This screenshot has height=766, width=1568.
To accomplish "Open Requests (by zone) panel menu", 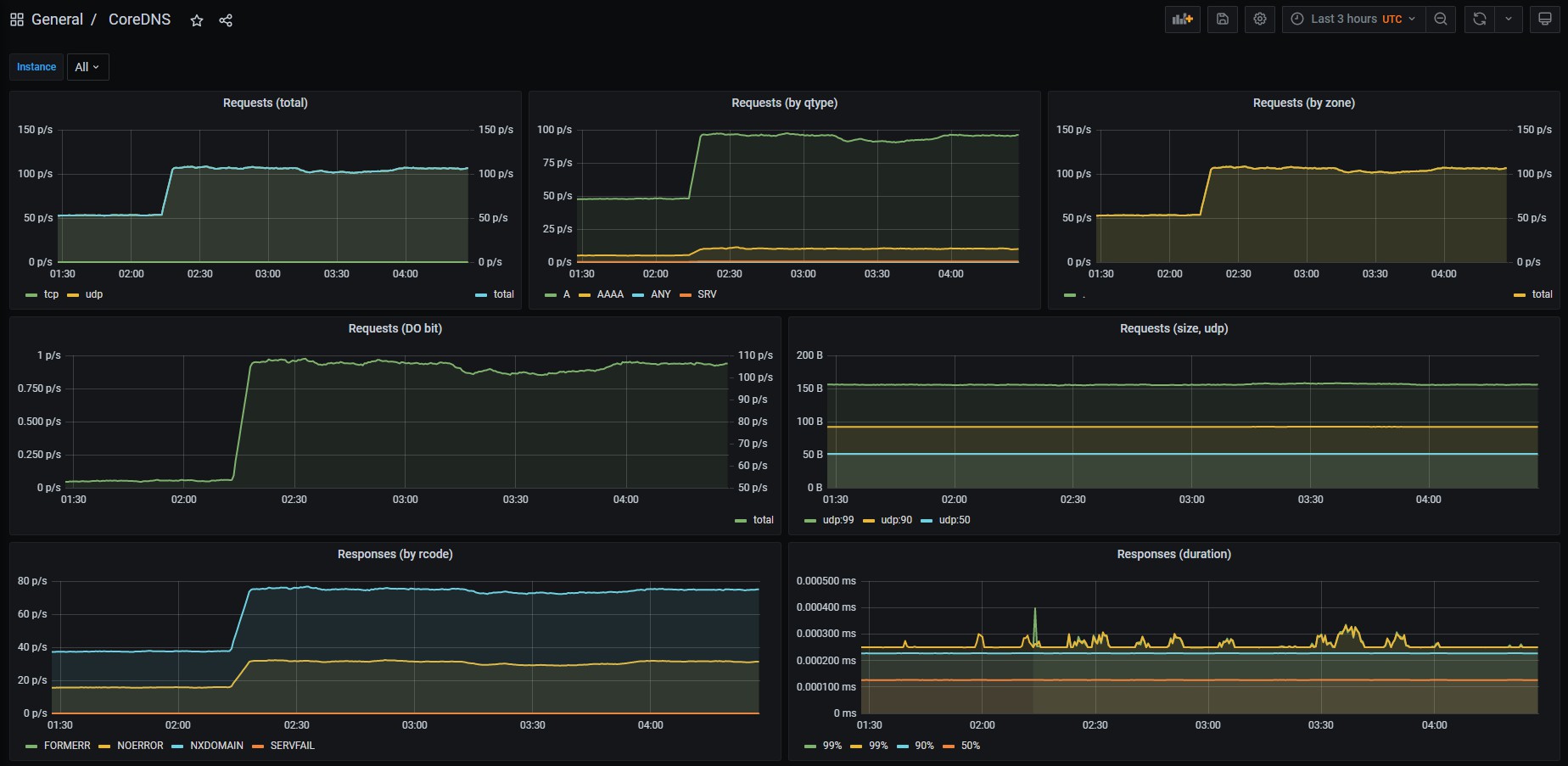I will pos(1303,103).
